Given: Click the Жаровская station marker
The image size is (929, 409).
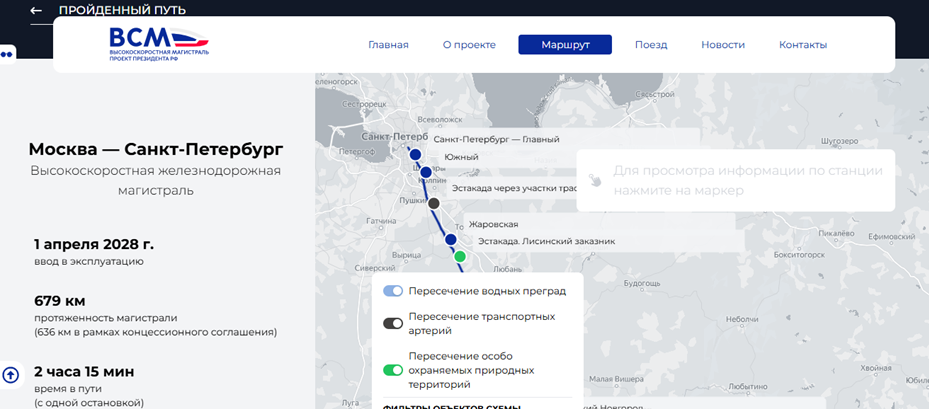Looking at the screenshot, I should (x=450, y=239).
